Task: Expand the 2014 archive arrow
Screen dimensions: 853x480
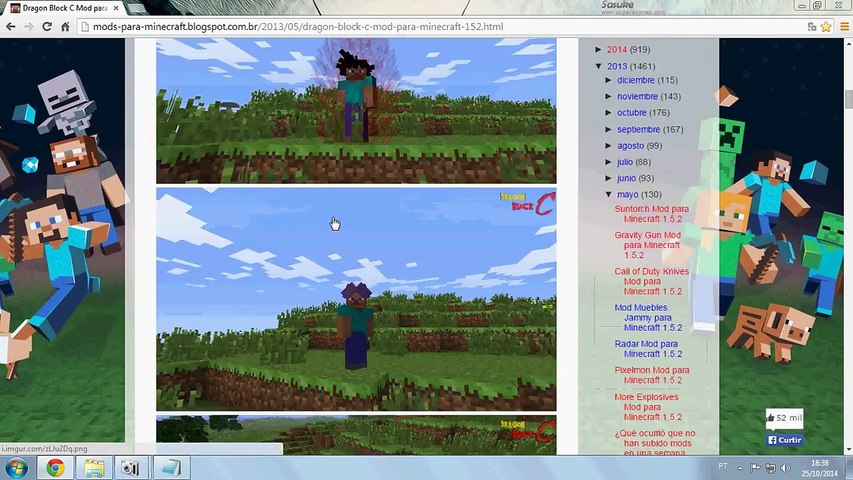Action: pos(598,50)
